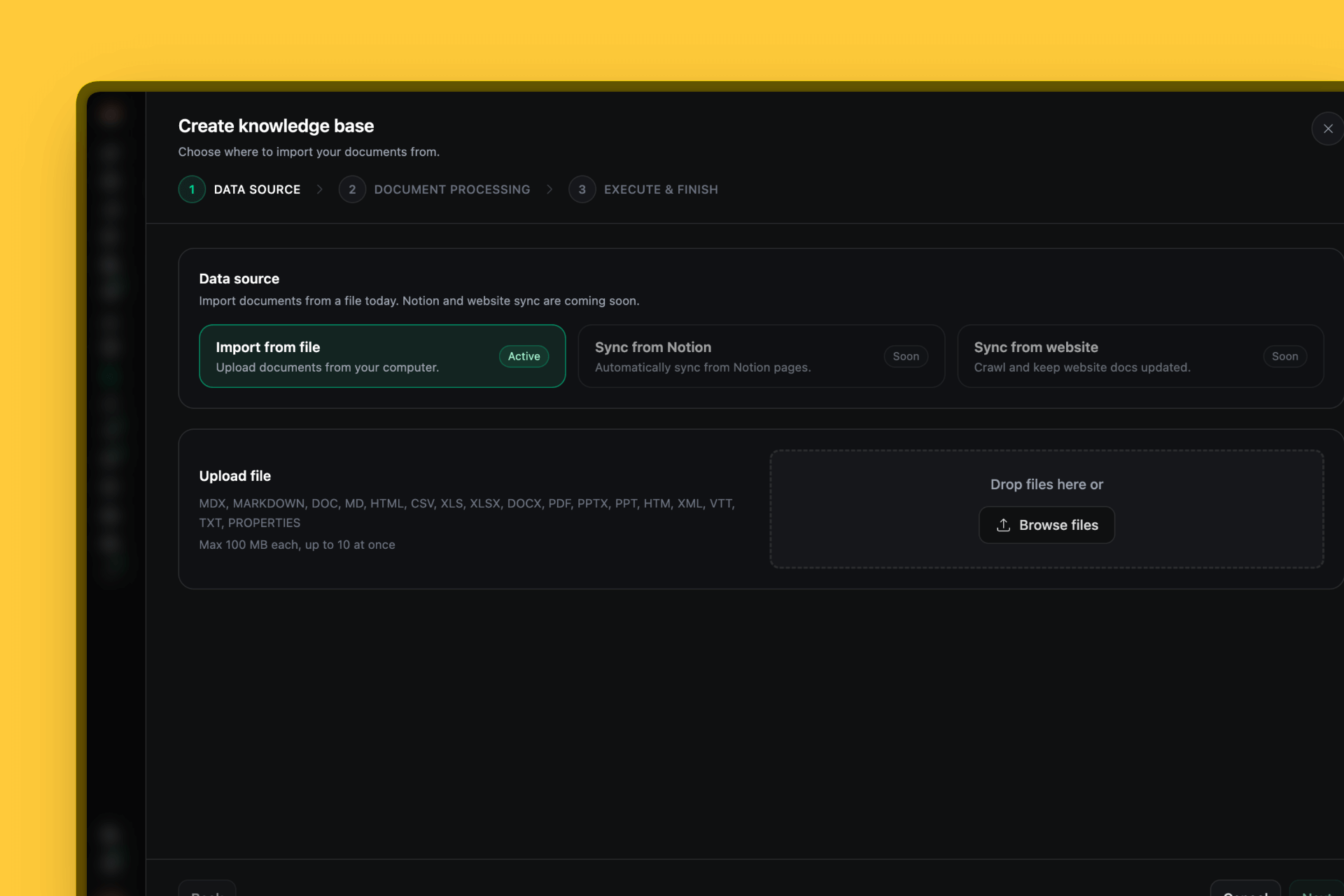The width and height of the screenshot is (1344, 896).
Task: Click the chevron before EXECUTE & FINISH
Action: pyautogui.click(x=549, y=189)
